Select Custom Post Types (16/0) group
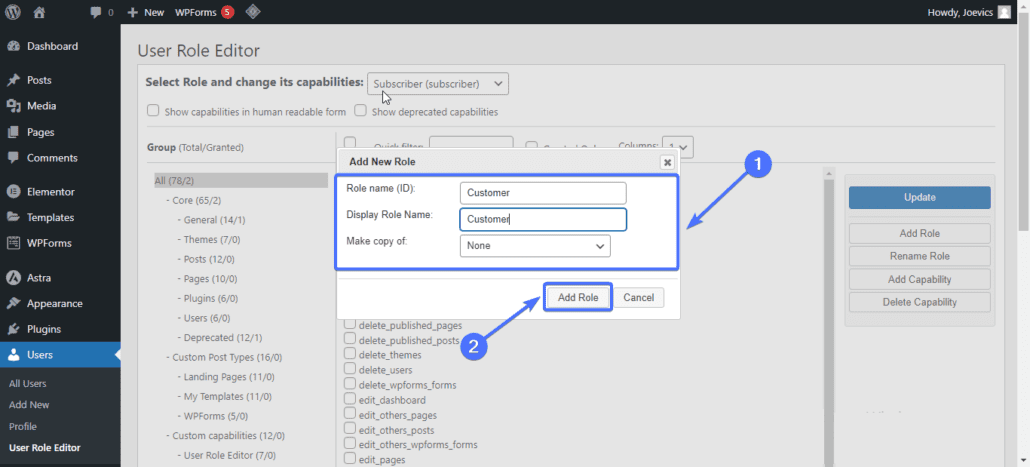1030x467 pixels. [x=227, y=357]
